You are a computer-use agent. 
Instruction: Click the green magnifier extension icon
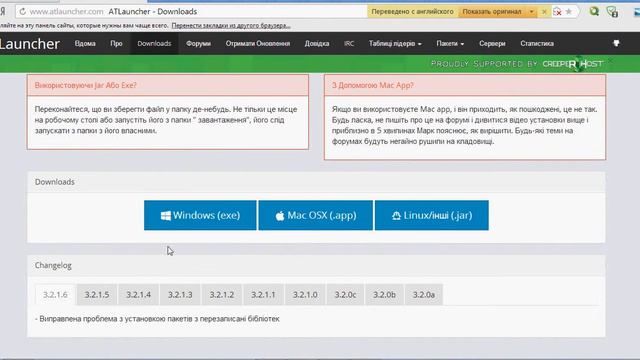[594, 11]
